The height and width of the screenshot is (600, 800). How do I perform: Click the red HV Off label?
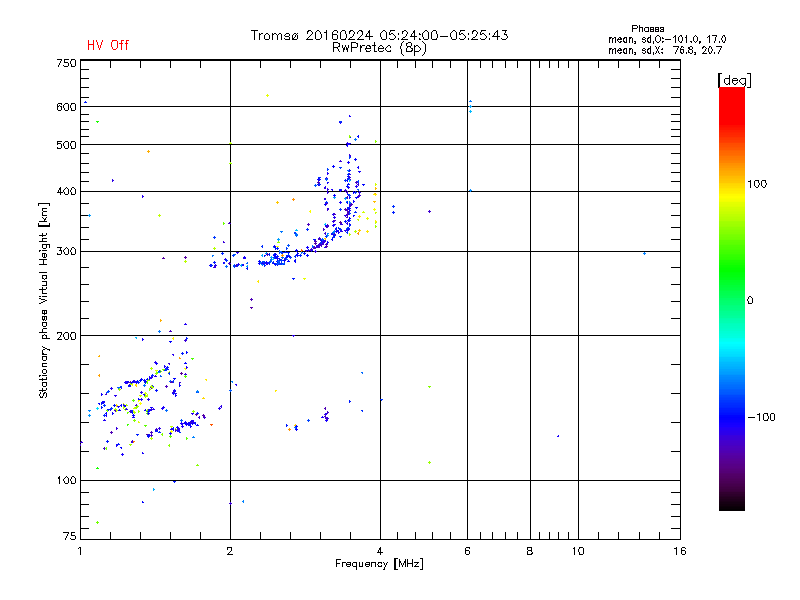pos(108,45)
